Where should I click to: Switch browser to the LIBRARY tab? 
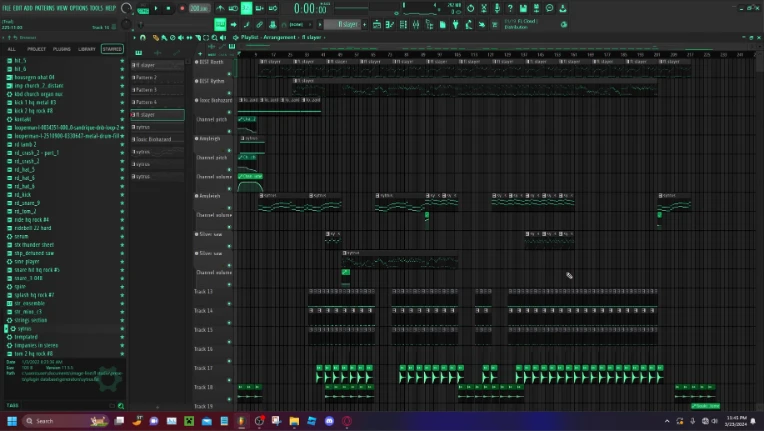[87, 49]
